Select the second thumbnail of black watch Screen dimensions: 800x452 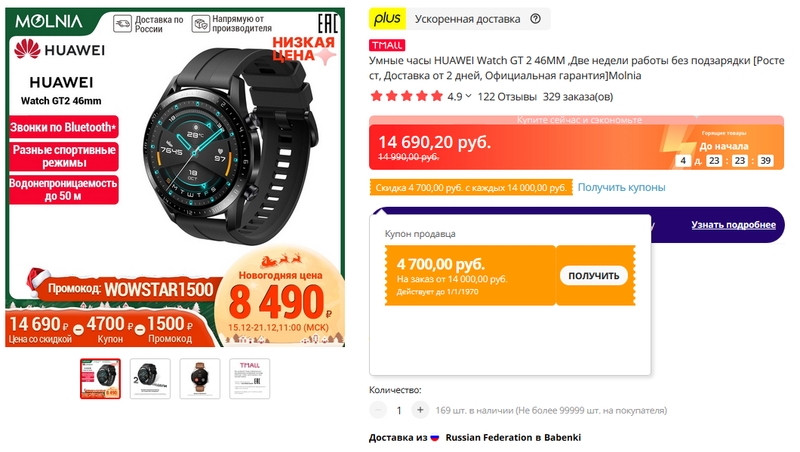150,379
